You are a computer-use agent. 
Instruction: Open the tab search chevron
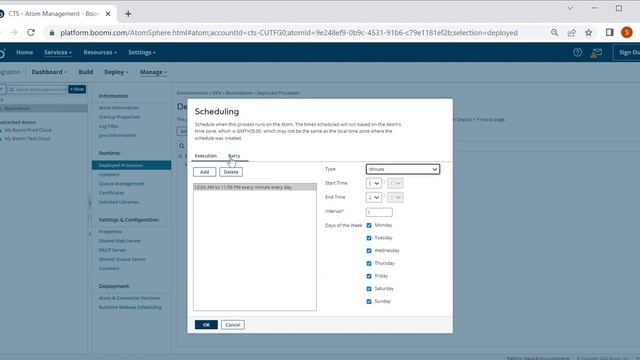click(570, 8)
